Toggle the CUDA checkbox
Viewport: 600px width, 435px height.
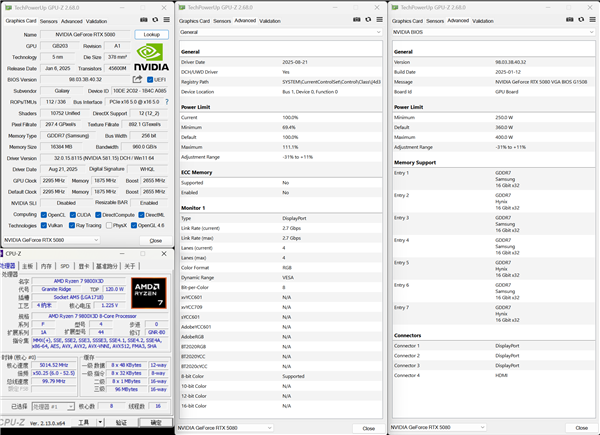(73, 215)
